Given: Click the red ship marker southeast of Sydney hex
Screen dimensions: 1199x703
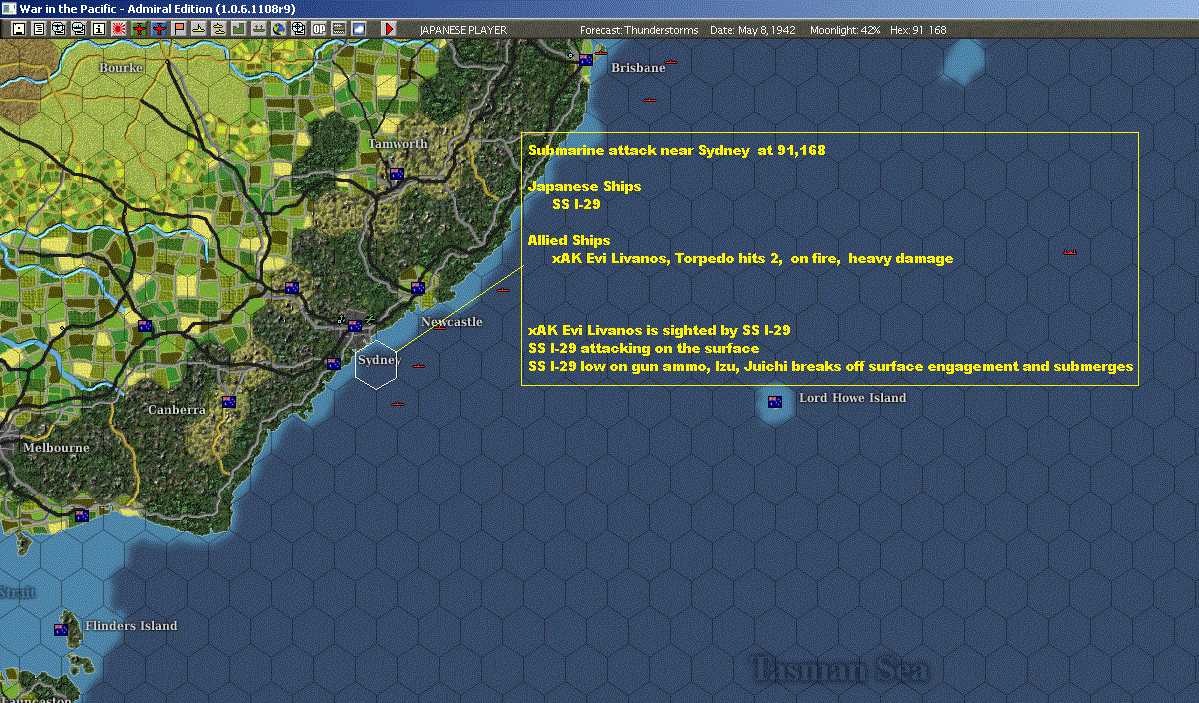Looking at the screenshot, I should coord(398,403).
